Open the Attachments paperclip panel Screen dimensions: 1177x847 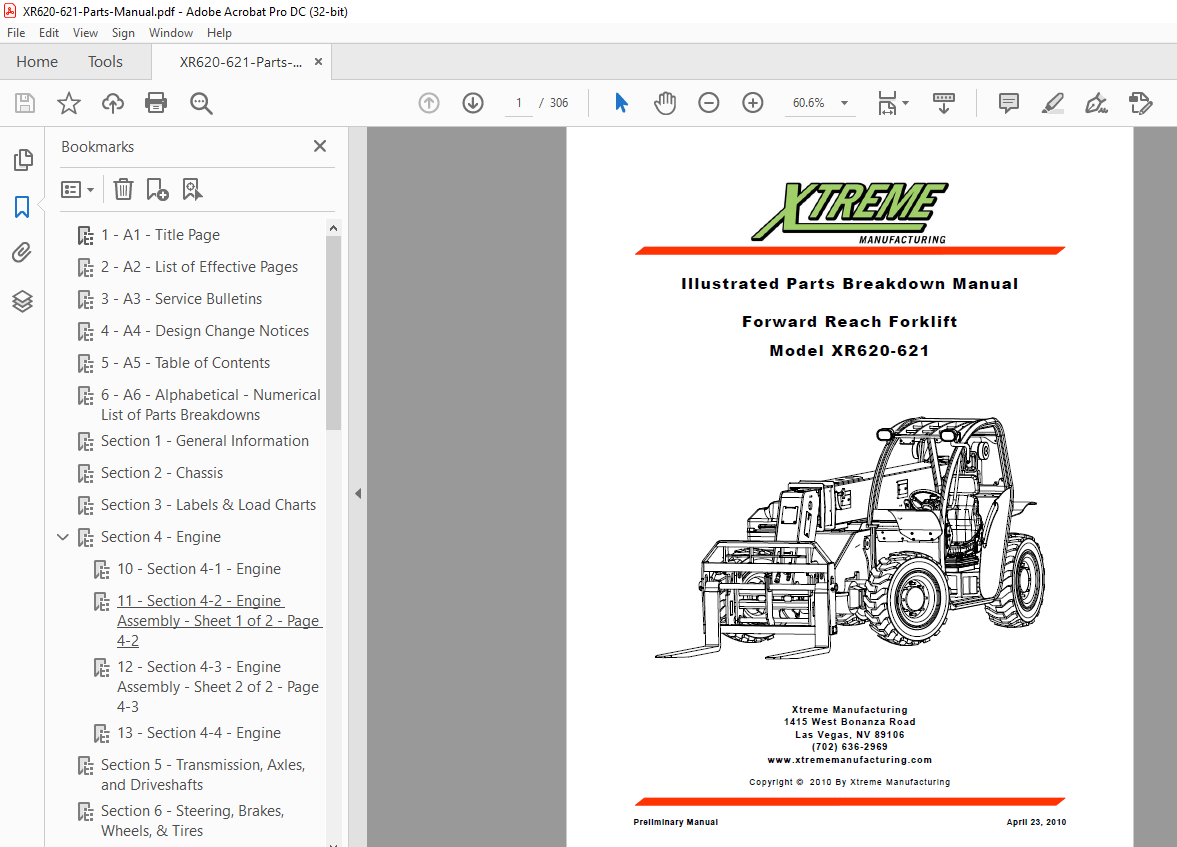[x=22, y=253]
